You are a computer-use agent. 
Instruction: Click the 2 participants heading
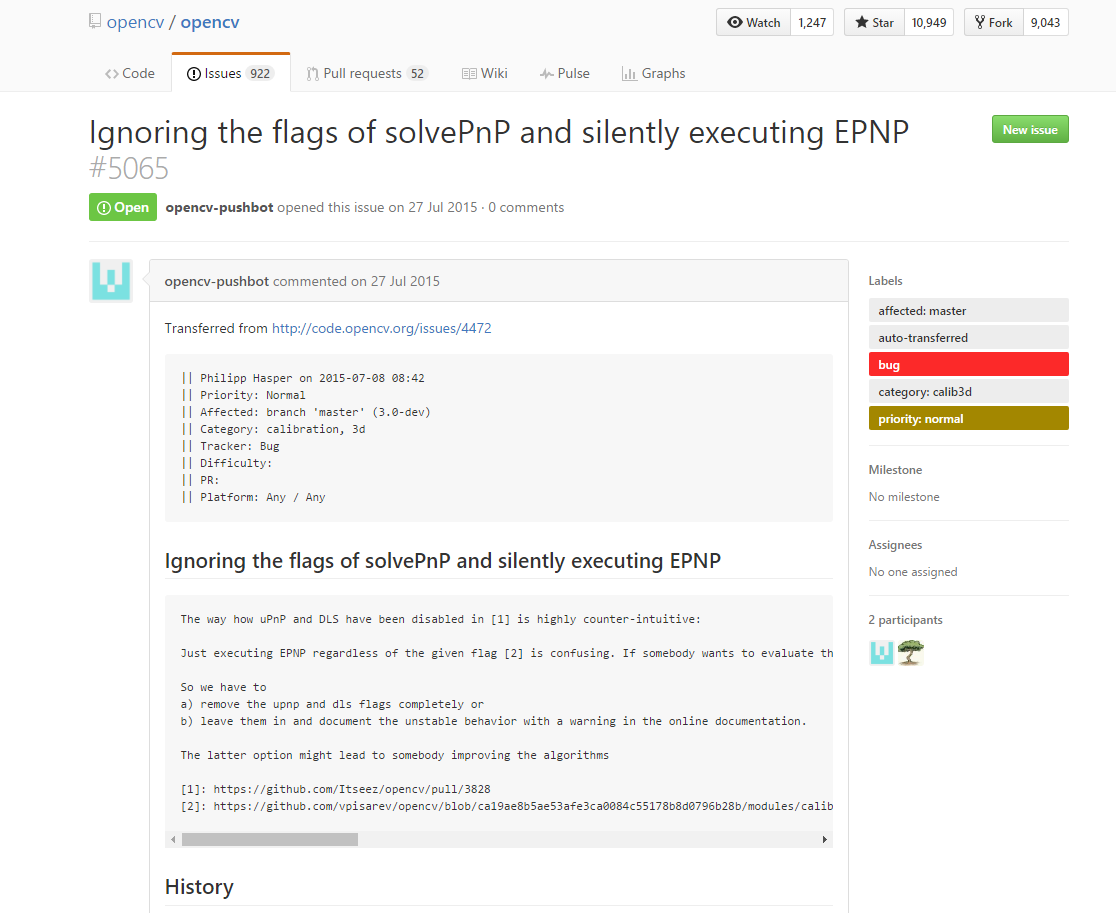click(x=905, y=620)
